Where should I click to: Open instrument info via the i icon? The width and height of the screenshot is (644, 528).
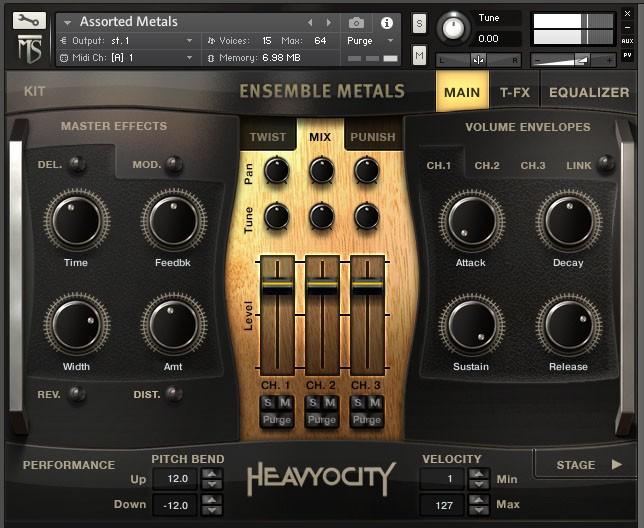(x=386, y=23)
